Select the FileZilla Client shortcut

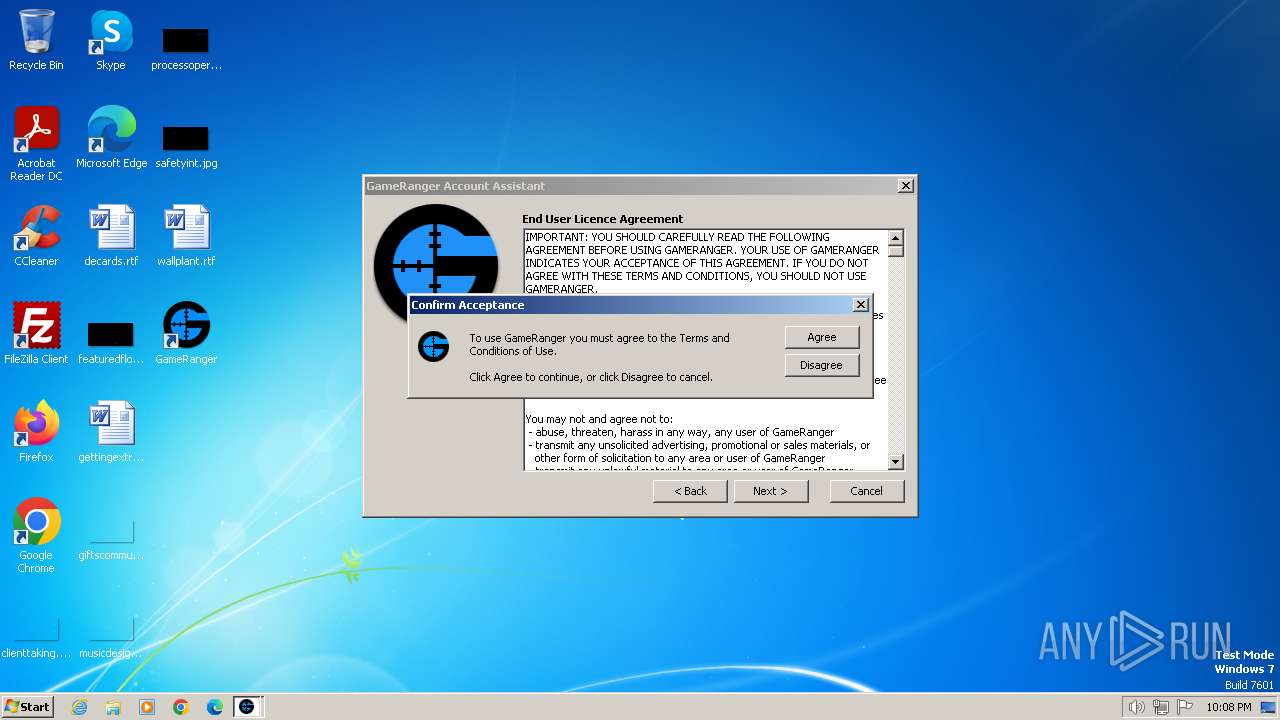click(x=36, y=334)
